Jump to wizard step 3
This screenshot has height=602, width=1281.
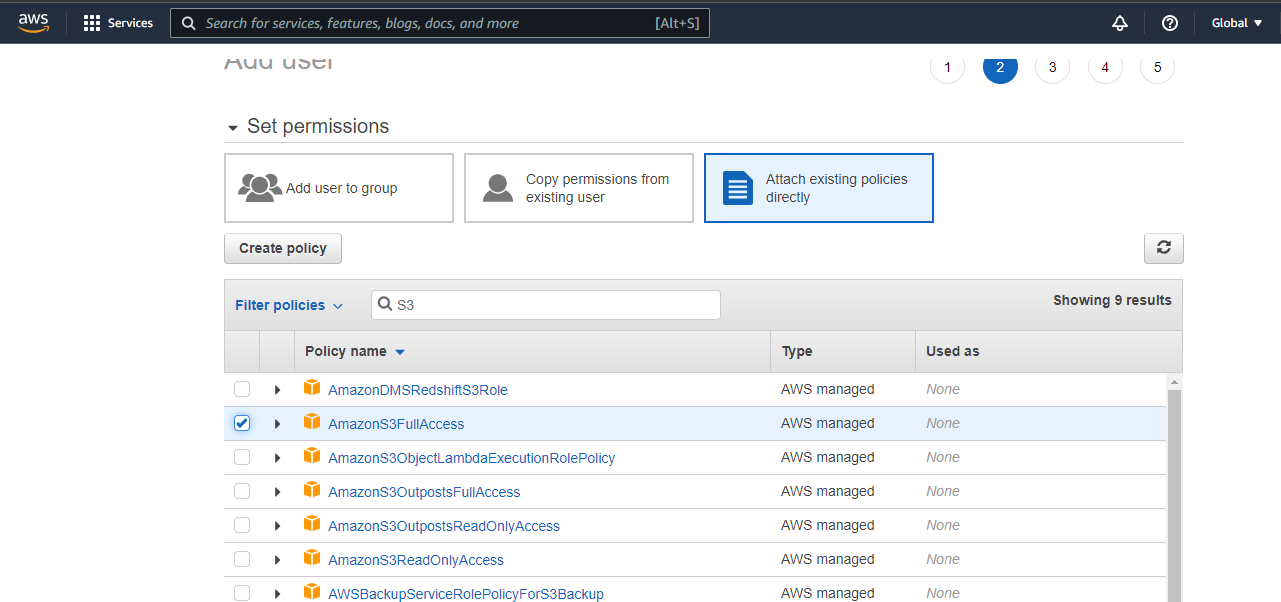pyautogui.click(x=1052, y=67)
